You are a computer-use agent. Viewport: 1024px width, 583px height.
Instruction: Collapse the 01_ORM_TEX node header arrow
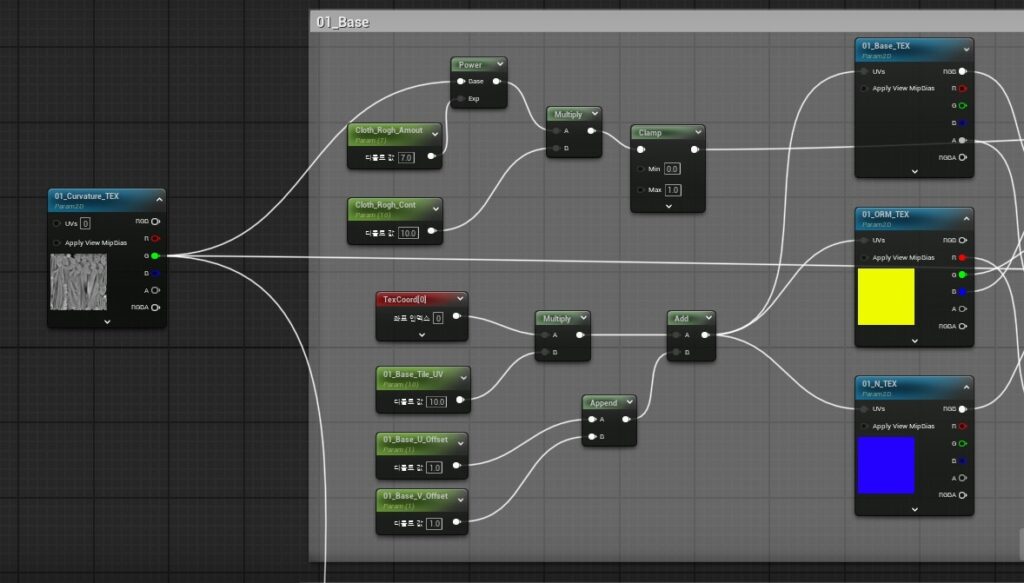tap(967, 218)
